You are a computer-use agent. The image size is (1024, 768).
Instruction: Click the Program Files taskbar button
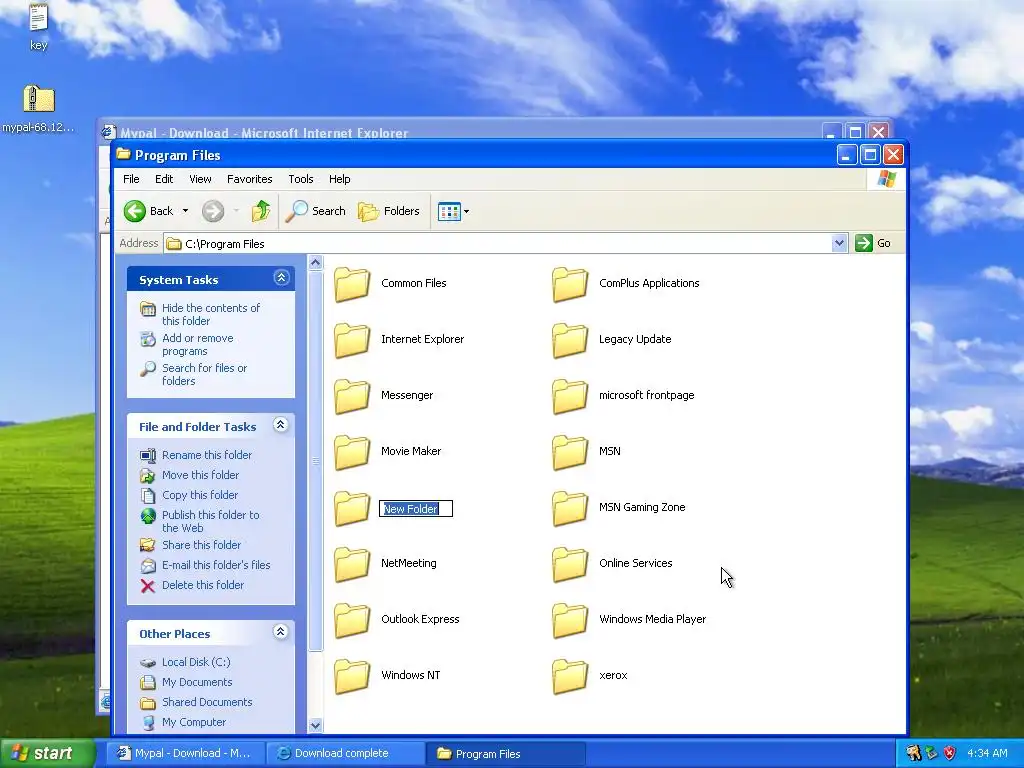pos(505,753)
